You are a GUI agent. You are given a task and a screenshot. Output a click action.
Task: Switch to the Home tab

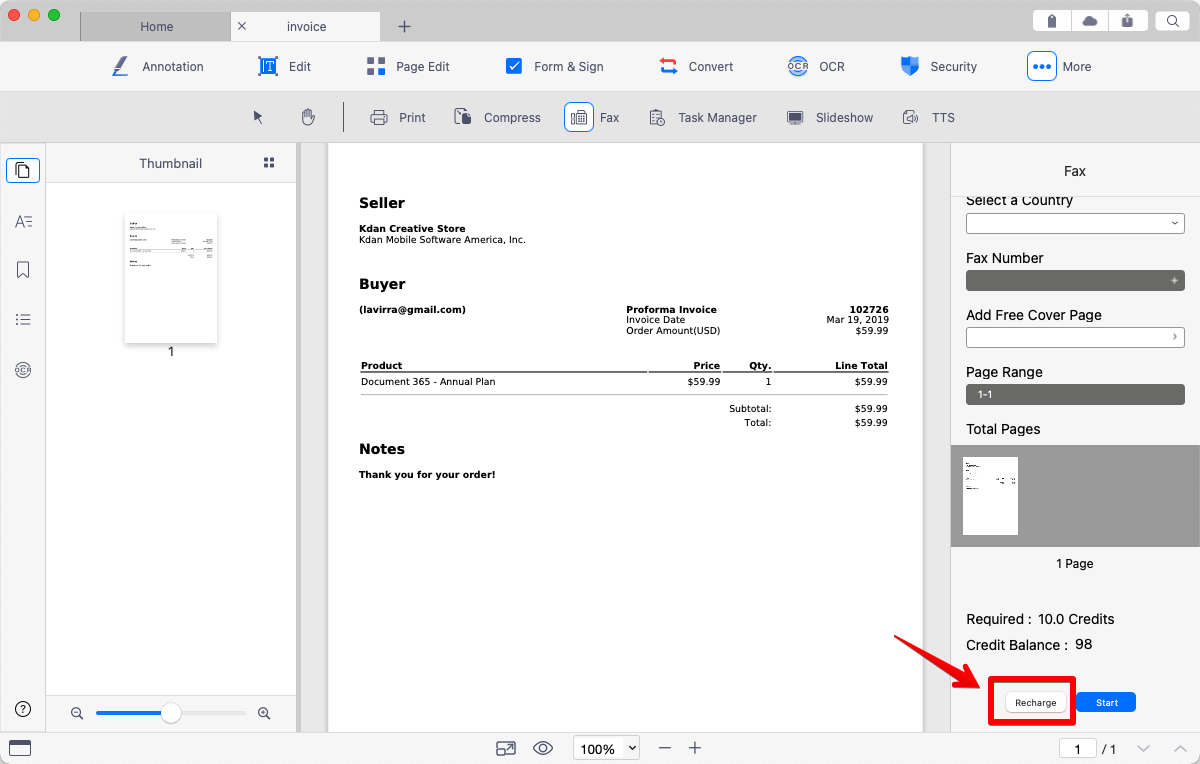(156, 26)
